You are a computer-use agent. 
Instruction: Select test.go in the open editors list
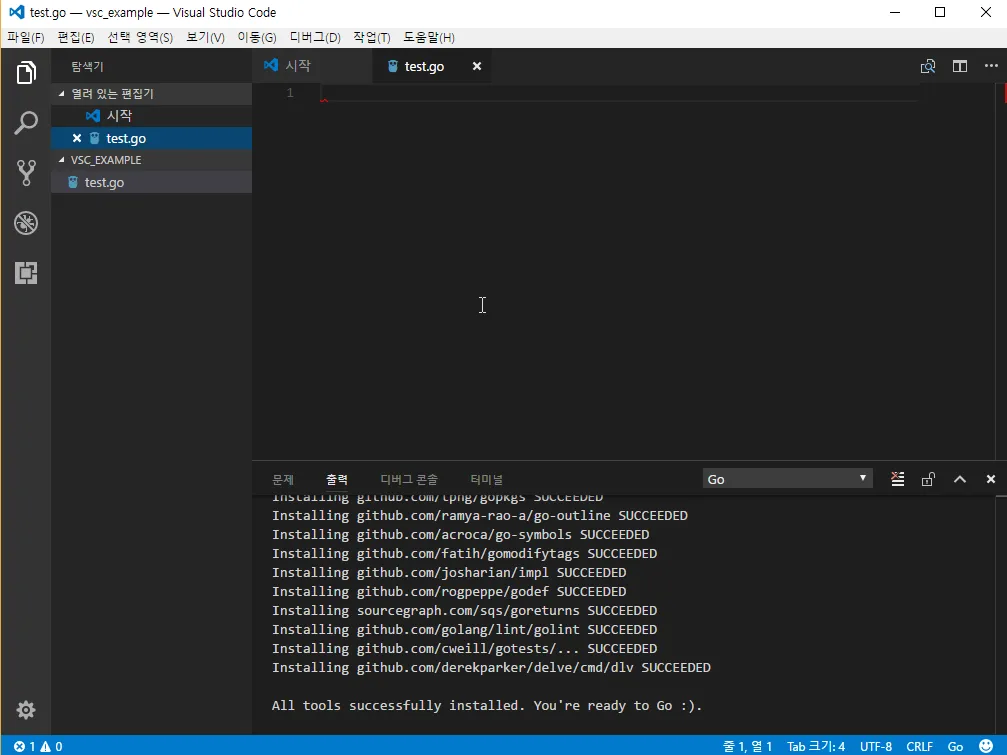[x=152, y=138]
